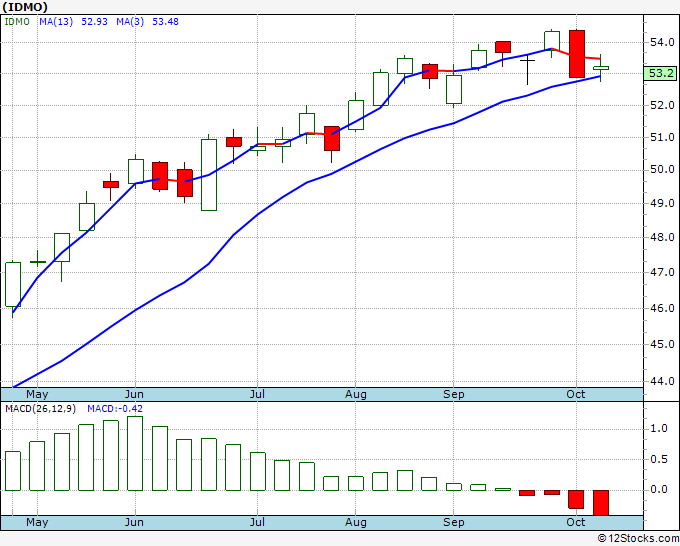This screenshot has height=546, width=680.
Task: Select the 52.93 moving average value
Action: (x=95, y=22)
